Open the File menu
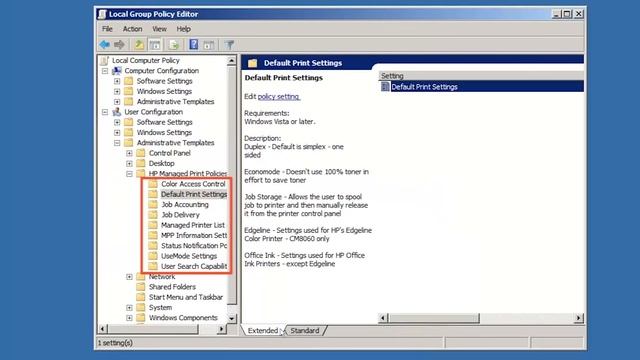The width and height of the screenshot is (640, 360). pos(107,29)
